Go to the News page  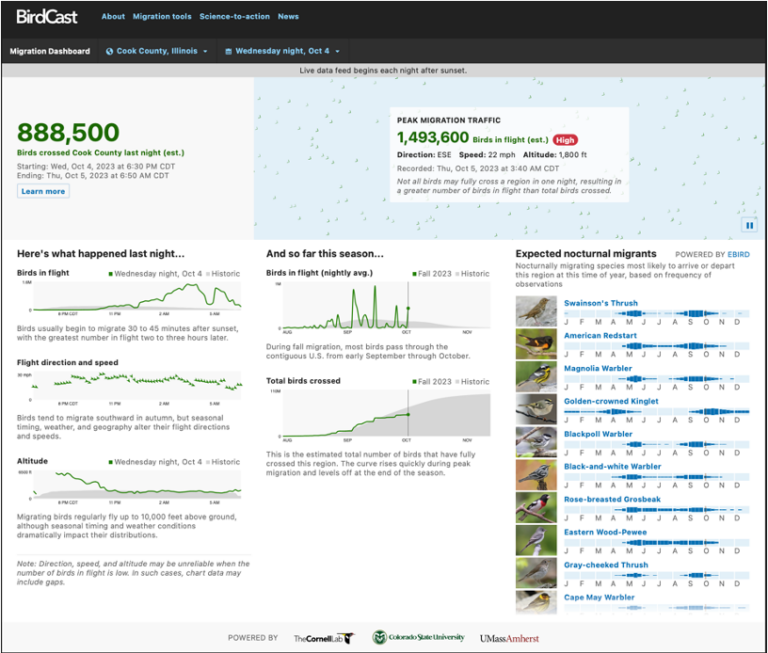pyautogui.click(x=288, y=17)
